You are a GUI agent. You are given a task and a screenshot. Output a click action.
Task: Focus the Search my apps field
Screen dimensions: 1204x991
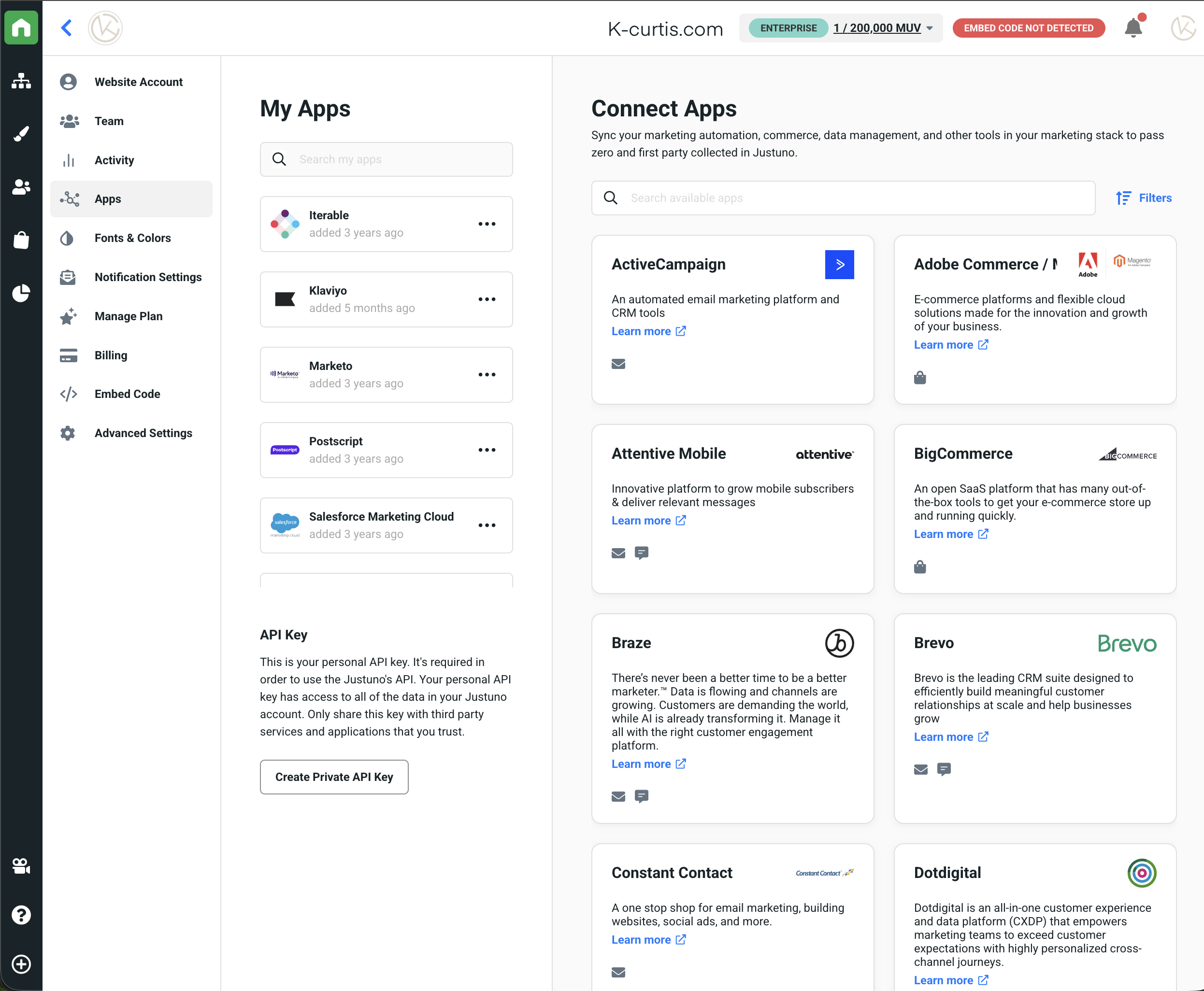click(x=387, y=159)
